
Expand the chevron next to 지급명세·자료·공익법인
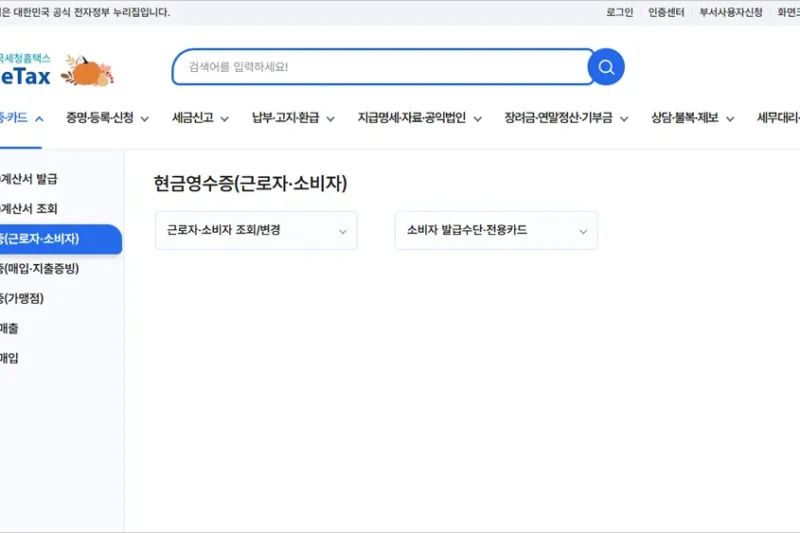coord(478,119)
